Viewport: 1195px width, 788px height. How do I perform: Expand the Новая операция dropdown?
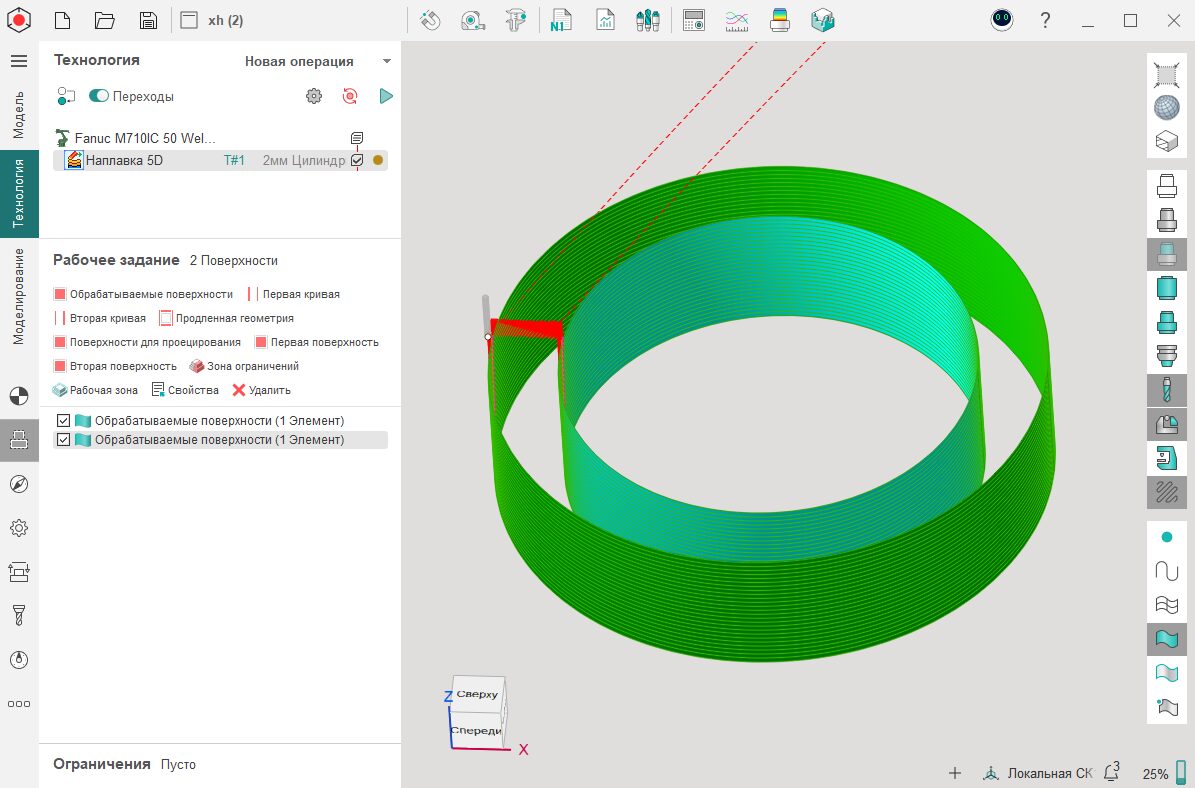coord(387,61)
